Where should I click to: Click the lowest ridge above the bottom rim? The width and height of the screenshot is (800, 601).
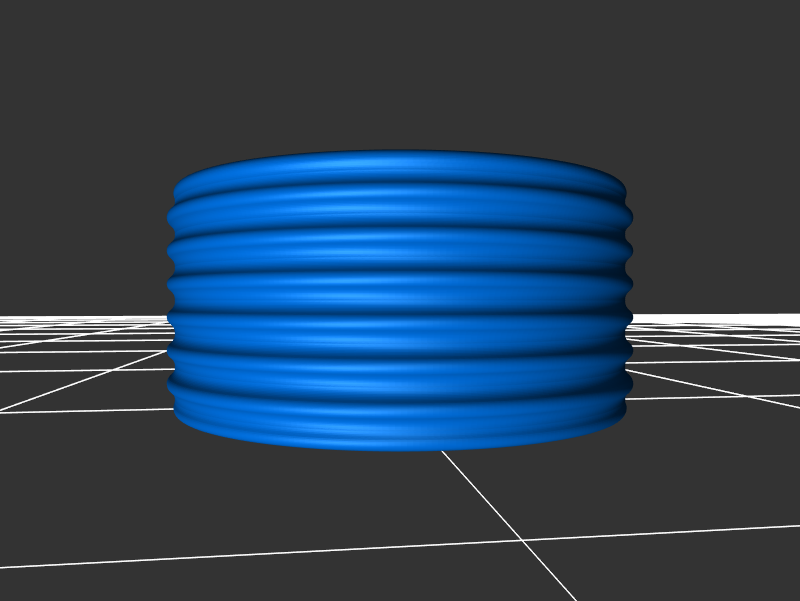400,403
